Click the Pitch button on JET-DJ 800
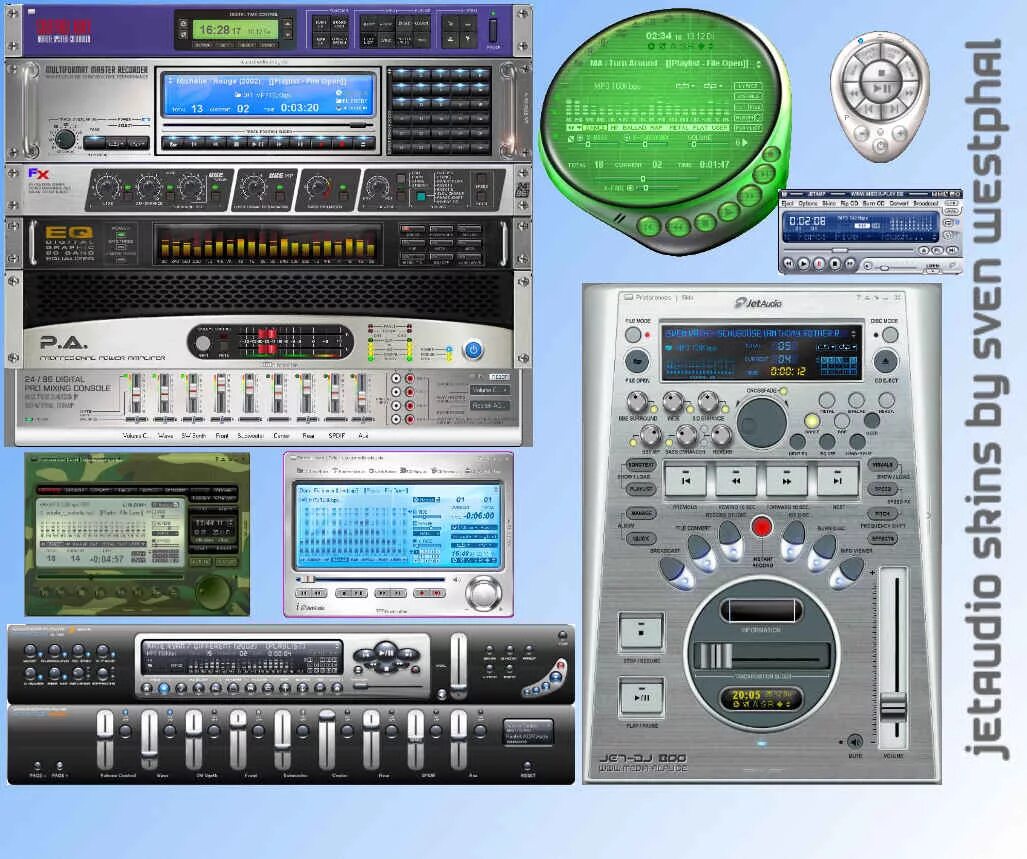Screen dimensions: 1027x859 click(x=882, y=514)
